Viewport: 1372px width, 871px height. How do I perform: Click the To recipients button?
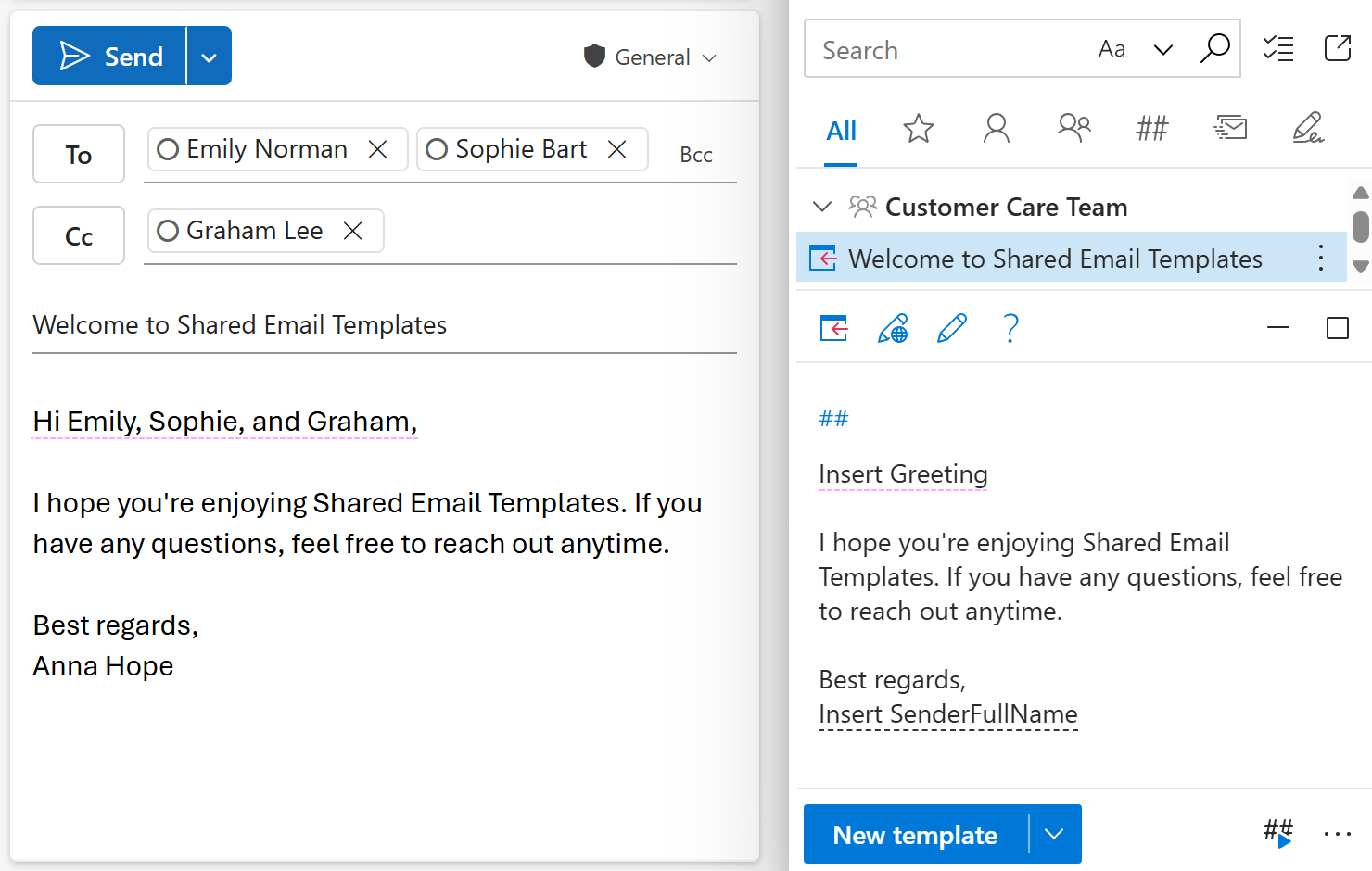coord(79,154)
